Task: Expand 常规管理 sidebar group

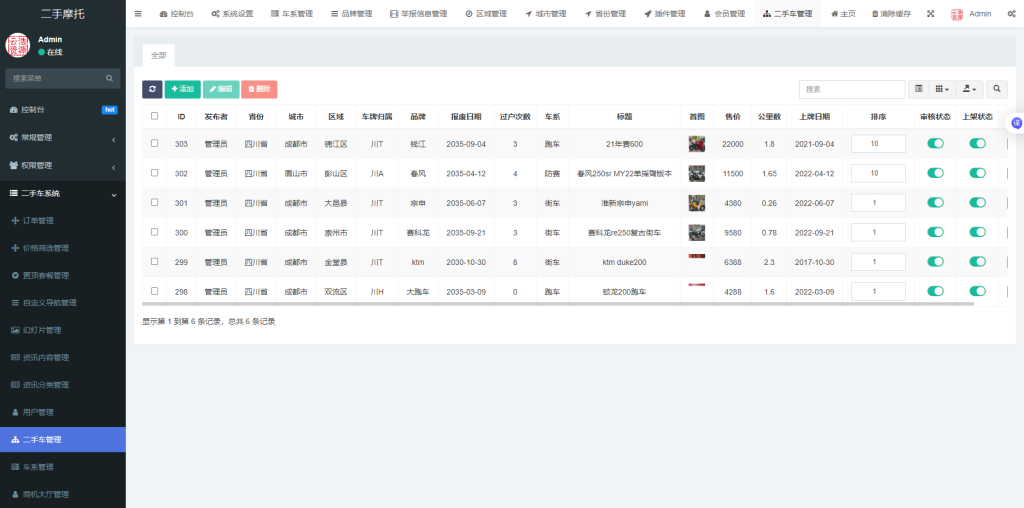Action: 63,138
